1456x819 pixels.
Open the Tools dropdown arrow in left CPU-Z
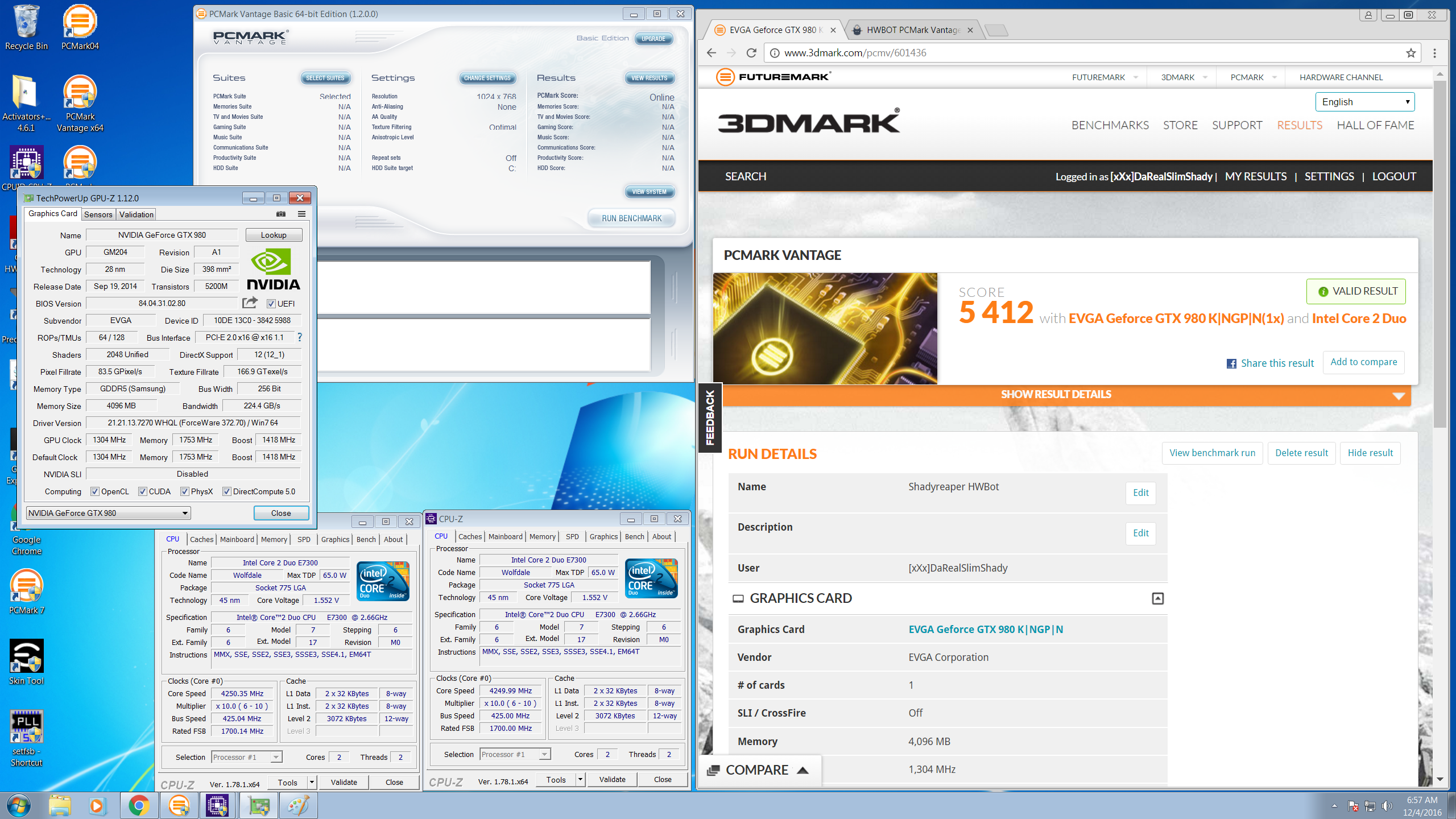(312, 782)
